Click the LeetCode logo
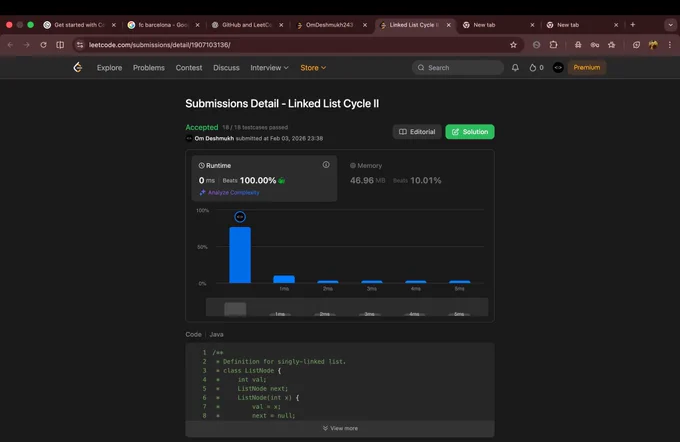Viewport: 680px width, 442px height. [x=78, y=67]
